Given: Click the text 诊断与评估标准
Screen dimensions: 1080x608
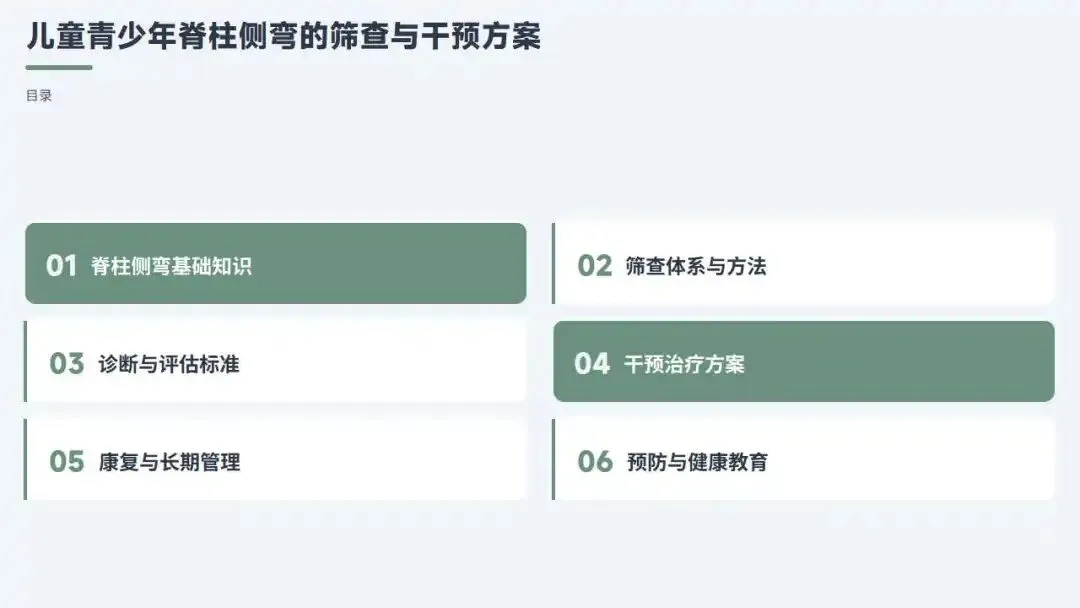Looking at the screenshot, I should 169,364.
